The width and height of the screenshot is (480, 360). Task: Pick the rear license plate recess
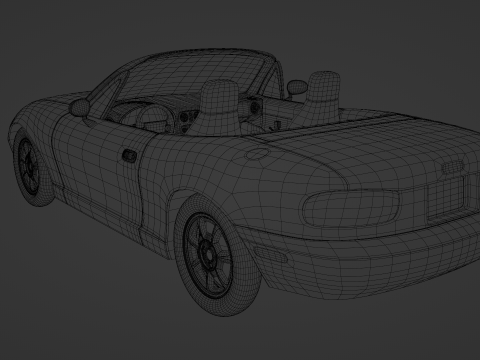pyautogui.click(x=446, y=198)
